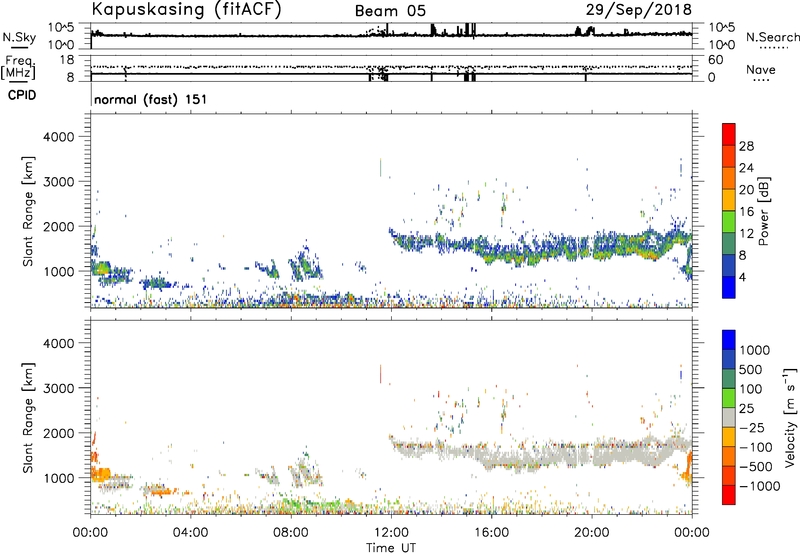Click the '20:00' time axis label
This screenshot has width=800, height=554.
(x=592, y=533)
